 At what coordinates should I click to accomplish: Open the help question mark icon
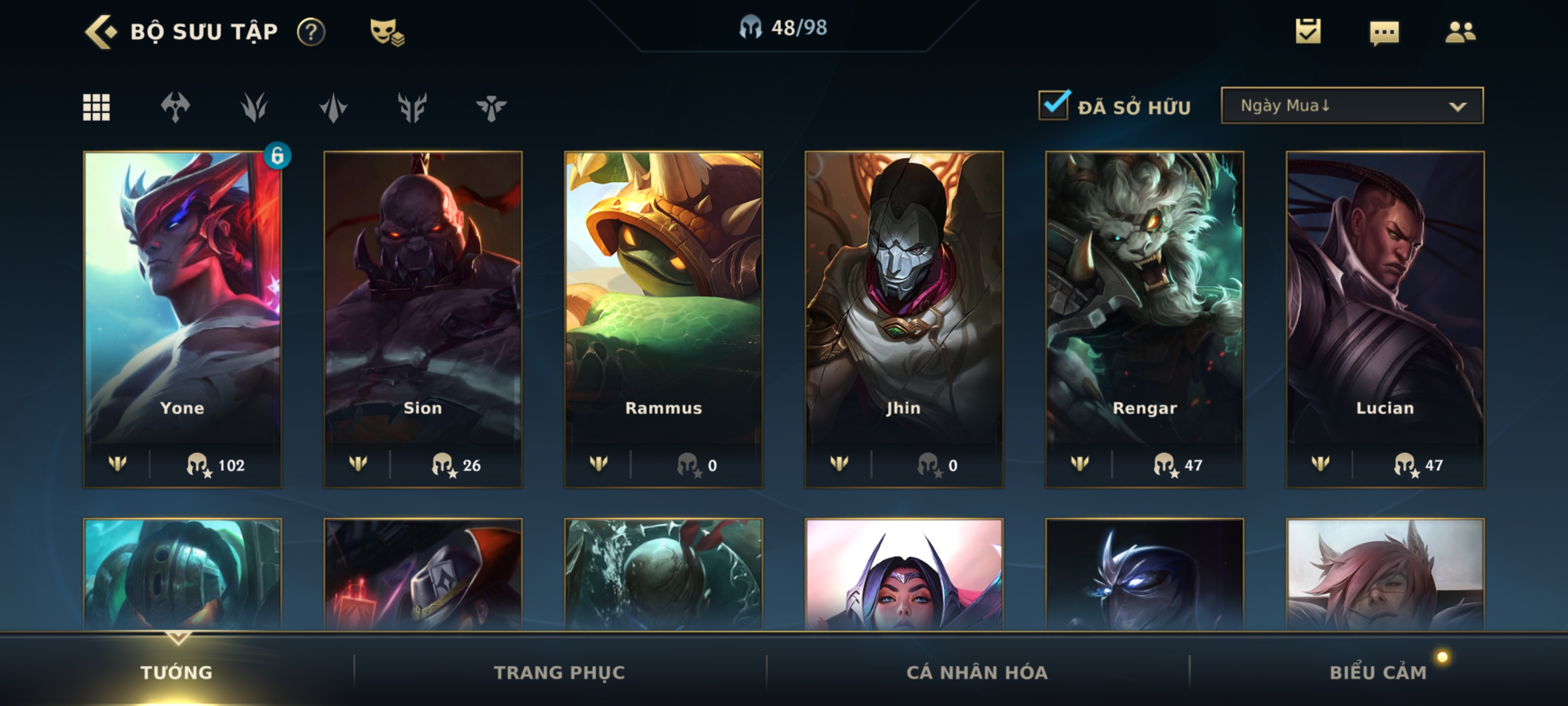point(311,32)
